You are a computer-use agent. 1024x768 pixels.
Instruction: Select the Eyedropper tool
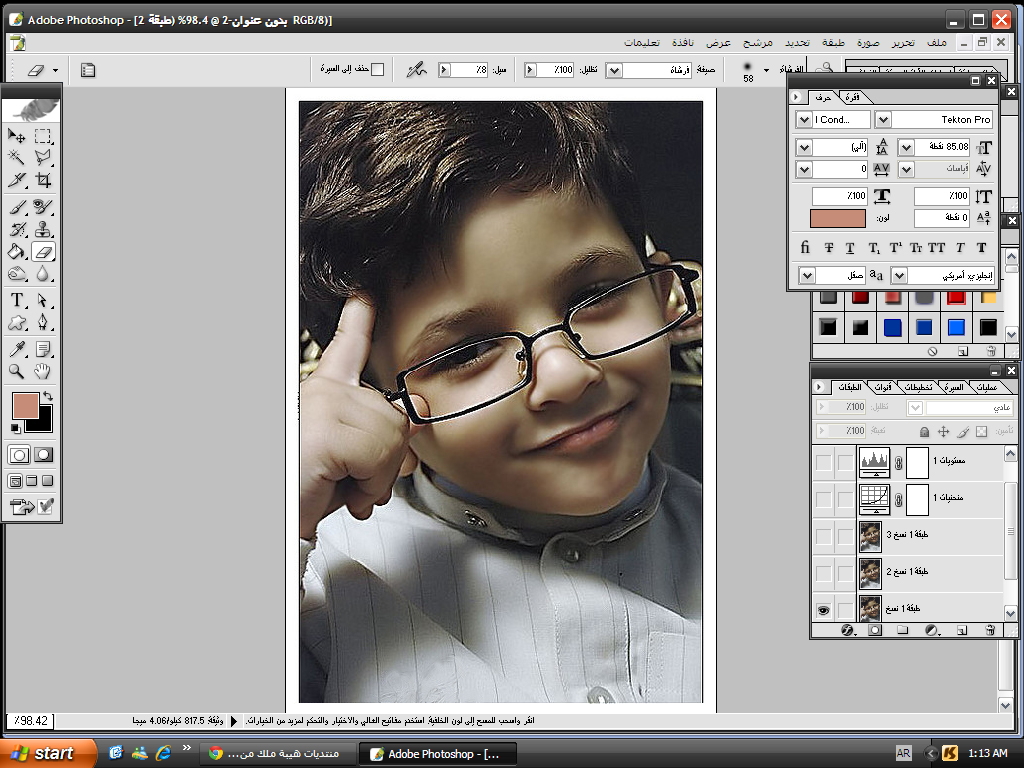pos(17,349)
